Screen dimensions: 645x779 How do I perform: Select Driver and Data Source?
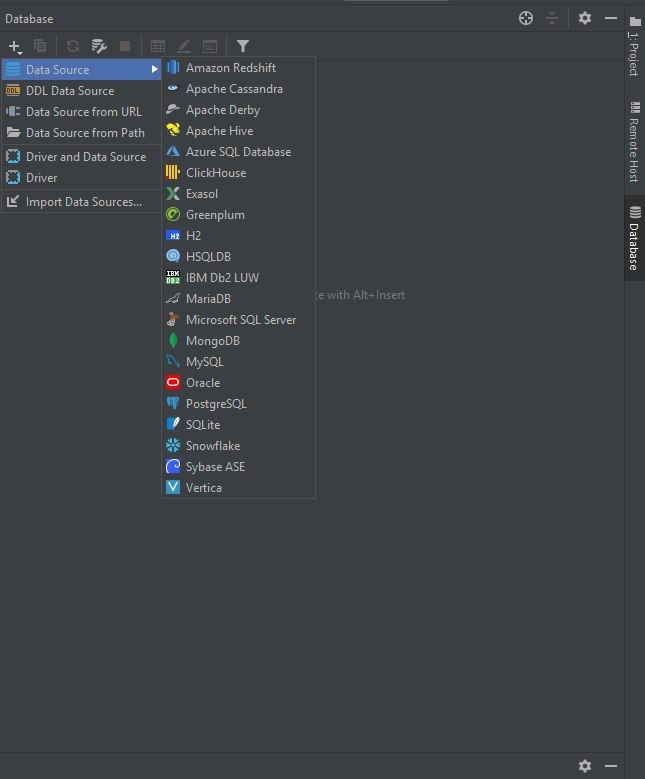[81, 156]
